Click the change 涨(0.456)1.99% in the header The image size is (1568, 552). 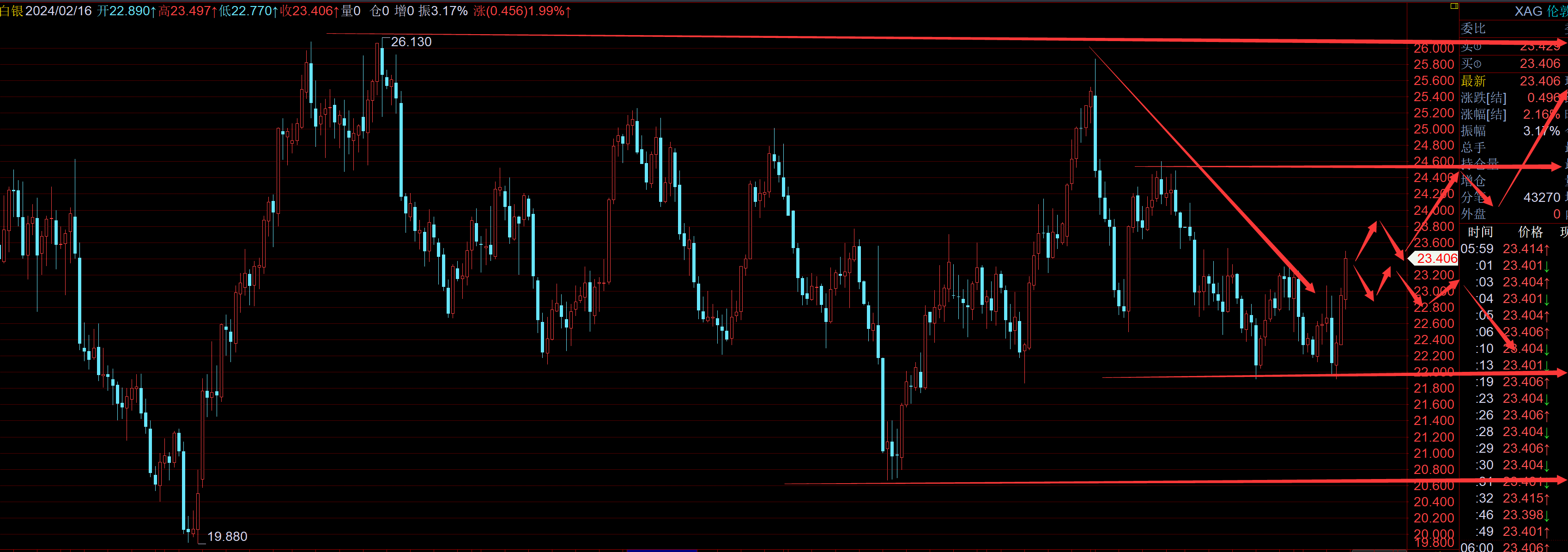[x=522, y=11]
